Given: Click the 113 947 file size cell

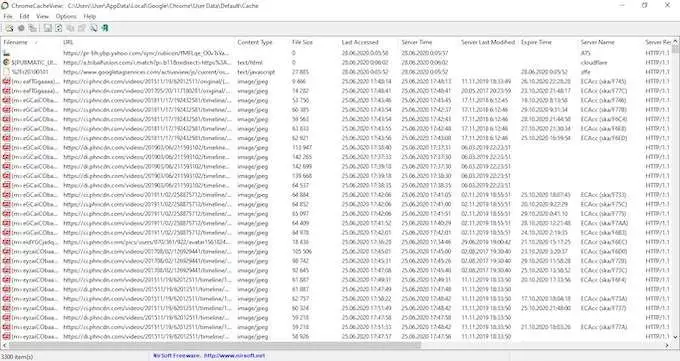Looking at the screenshot, I should coord(302,148).
